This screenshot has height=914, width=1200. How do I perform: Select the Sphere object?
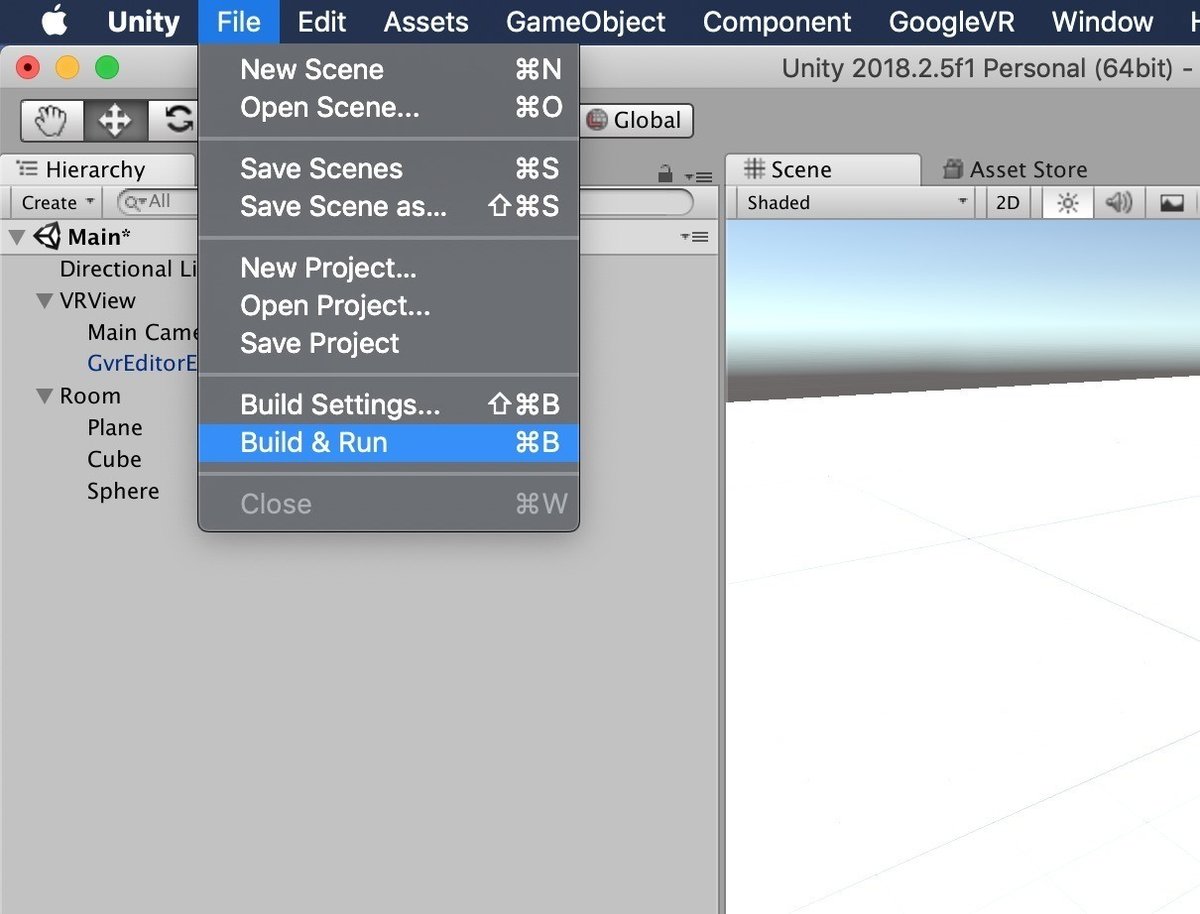pyautogui.click(x=123, y=491)
